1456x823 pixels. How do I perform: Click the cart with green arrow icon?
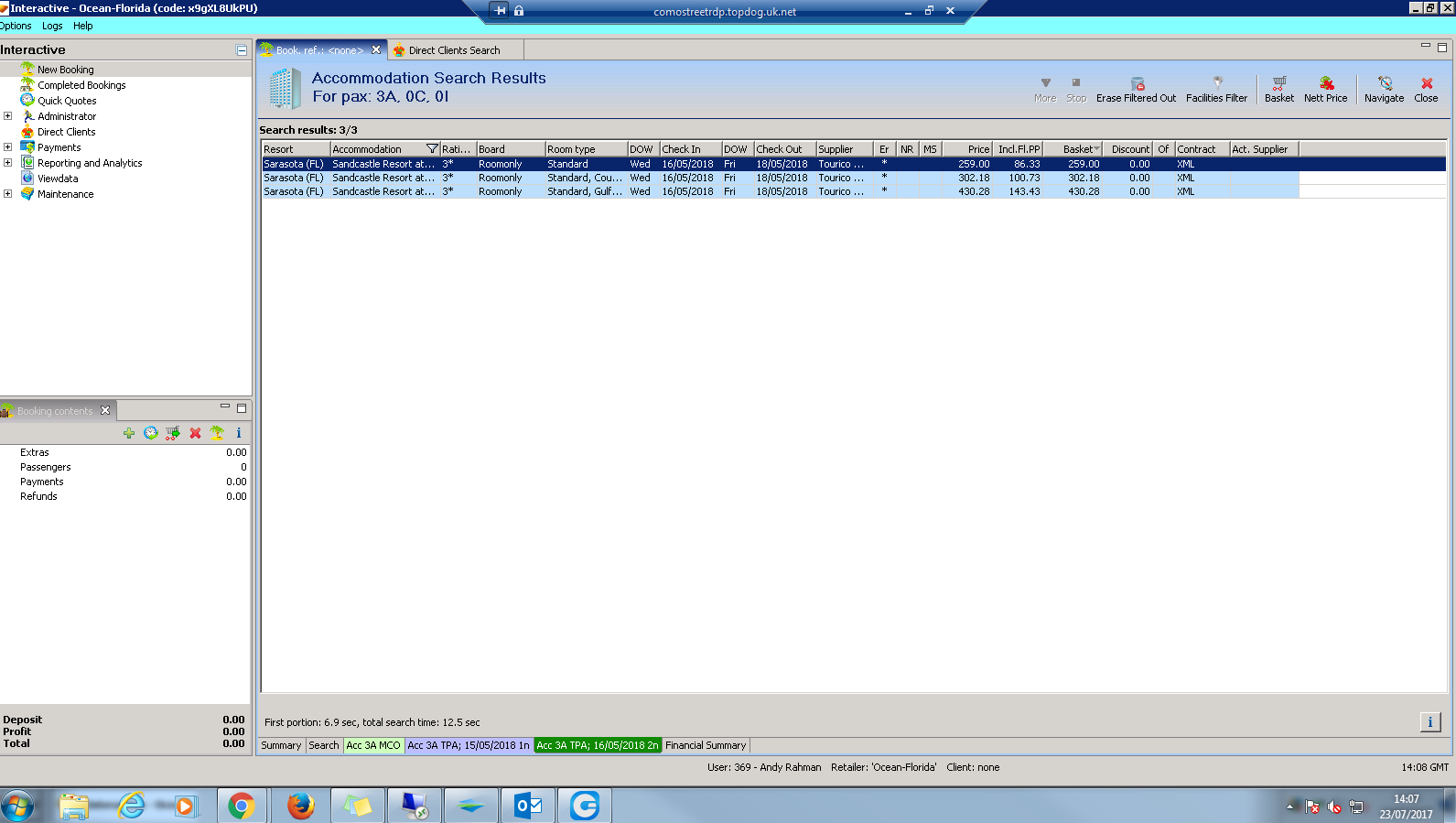[173, 433]
